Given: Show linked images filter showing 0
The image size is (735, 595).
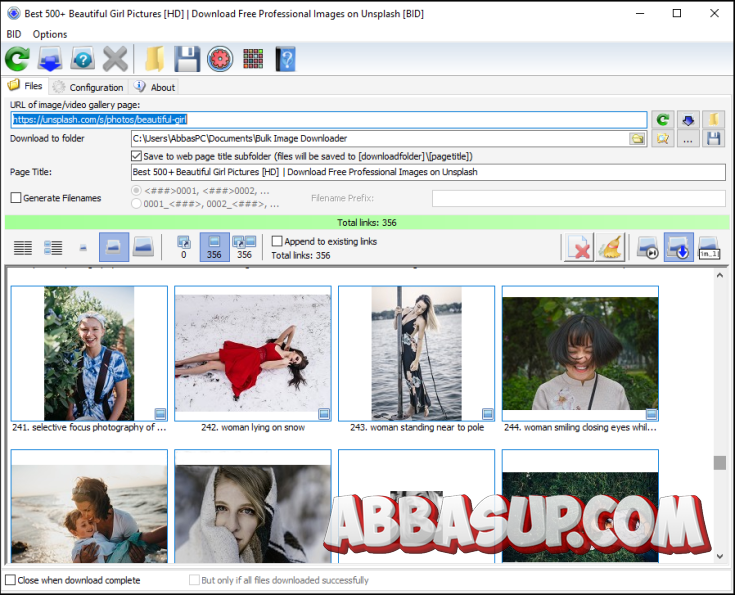Looking at the screenshot, I should [184, 247].
